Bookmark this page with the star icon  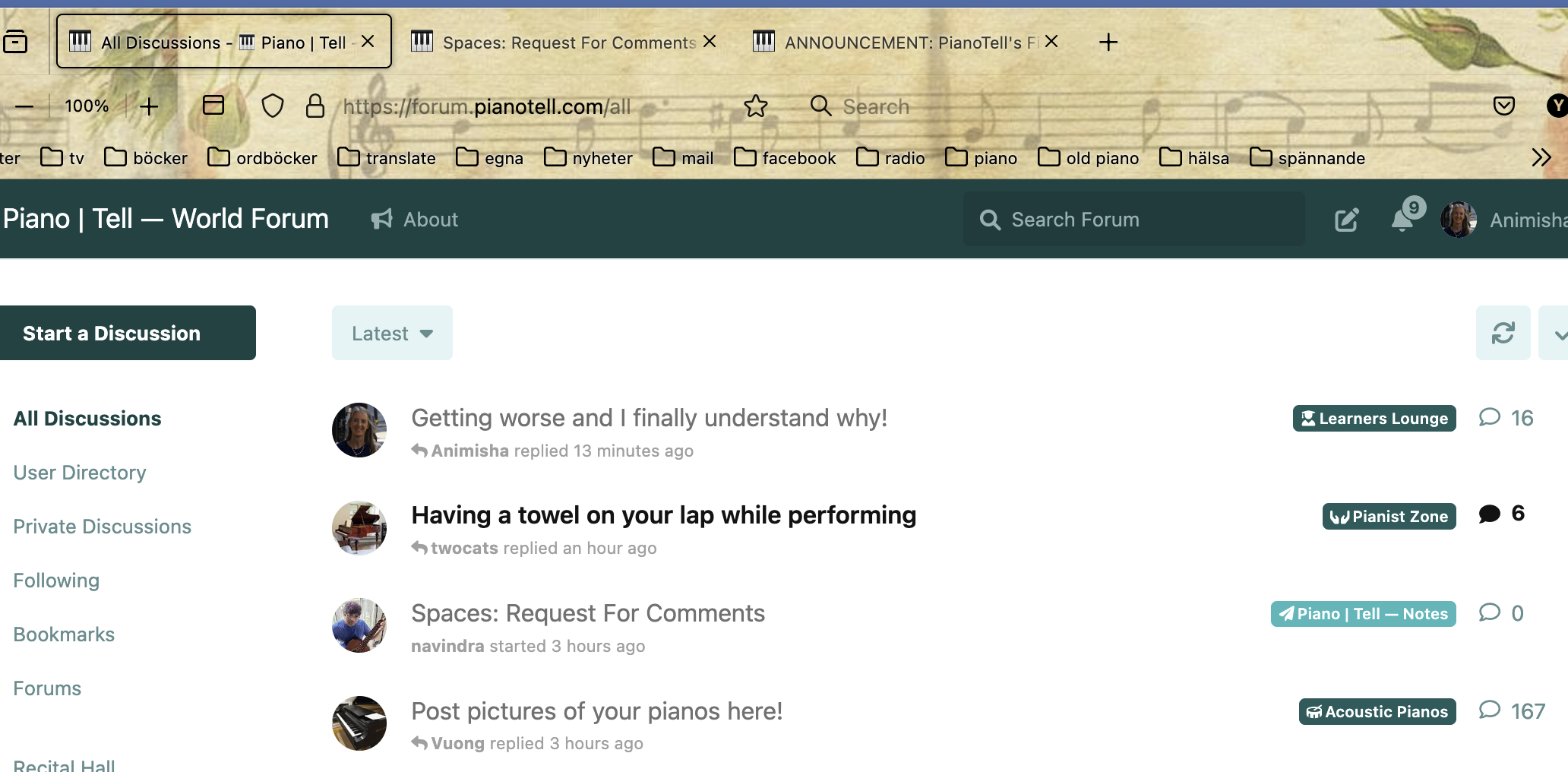755,106
